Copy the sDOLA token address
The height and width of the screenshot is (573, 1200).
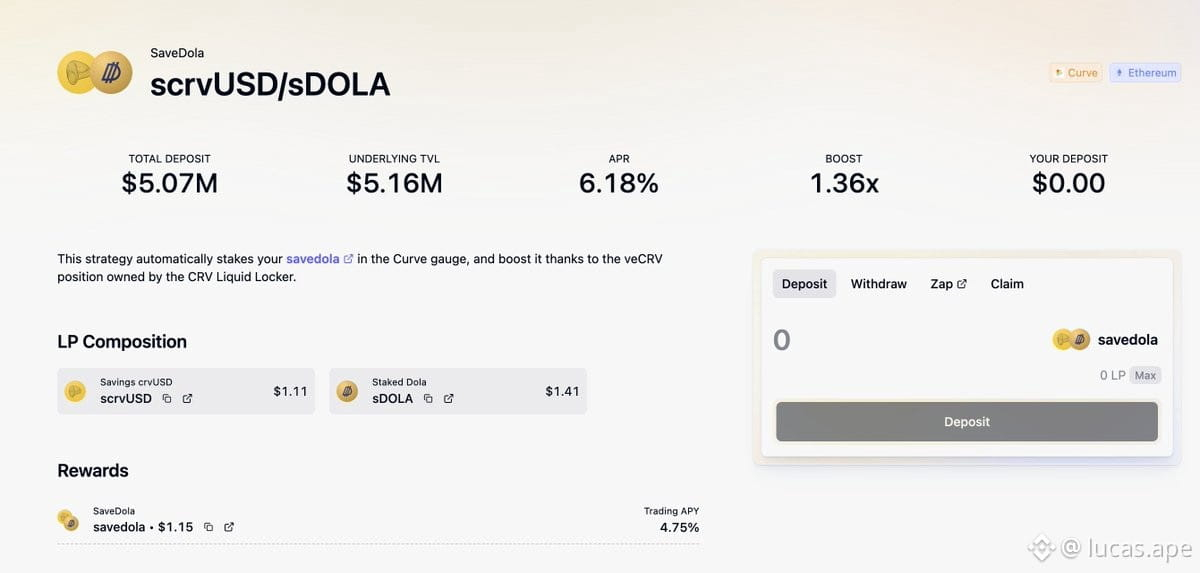click(x=428, y=398)
